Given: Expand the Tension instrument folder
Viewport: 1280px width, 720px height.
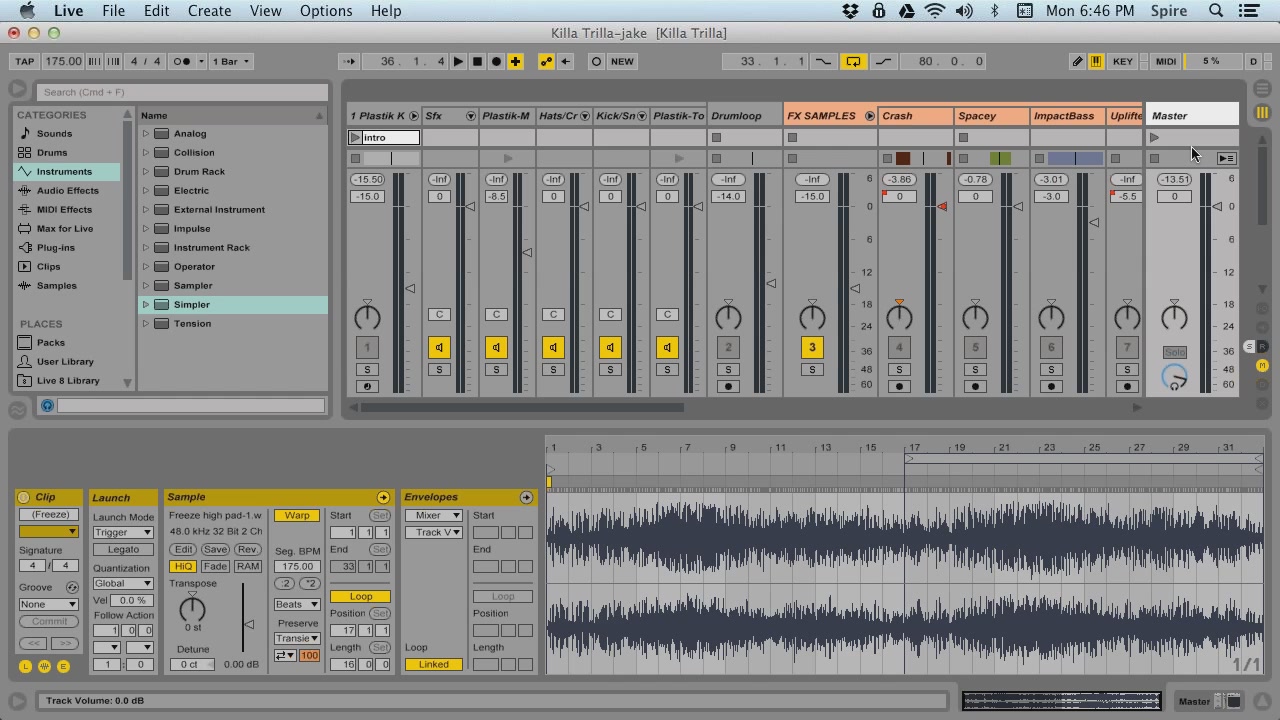Looking at the screenshot, I should point(146,323).
